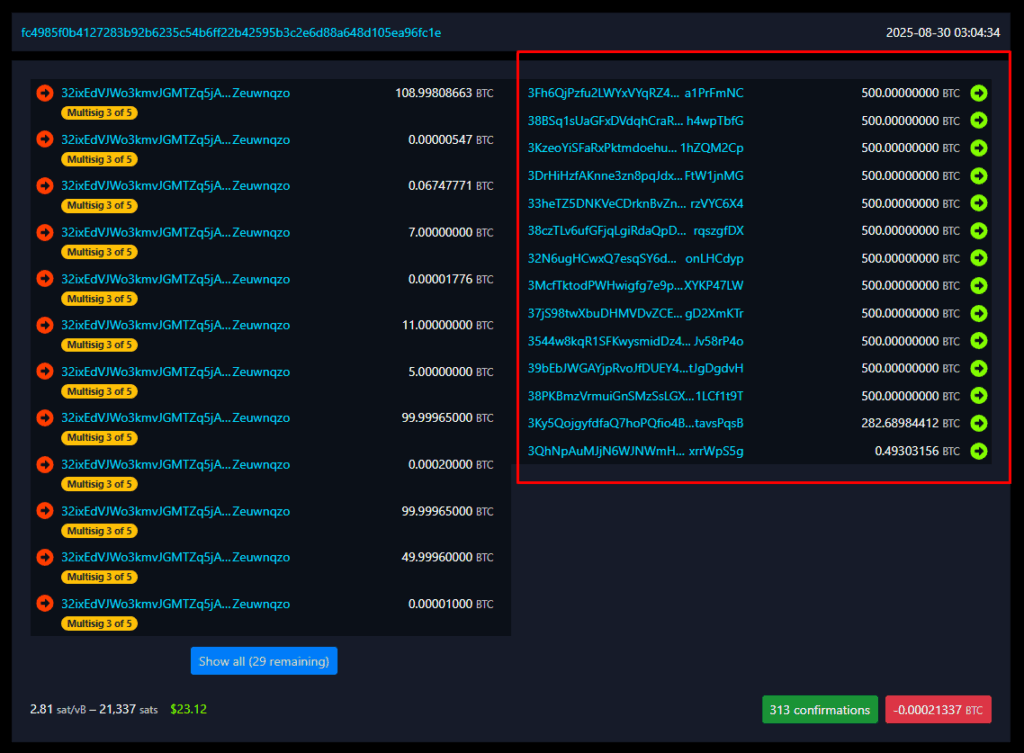Click the orange input arrow beside 49.99960000 BTC
This screenshot has height=753, width=1024.
[45, 557]
